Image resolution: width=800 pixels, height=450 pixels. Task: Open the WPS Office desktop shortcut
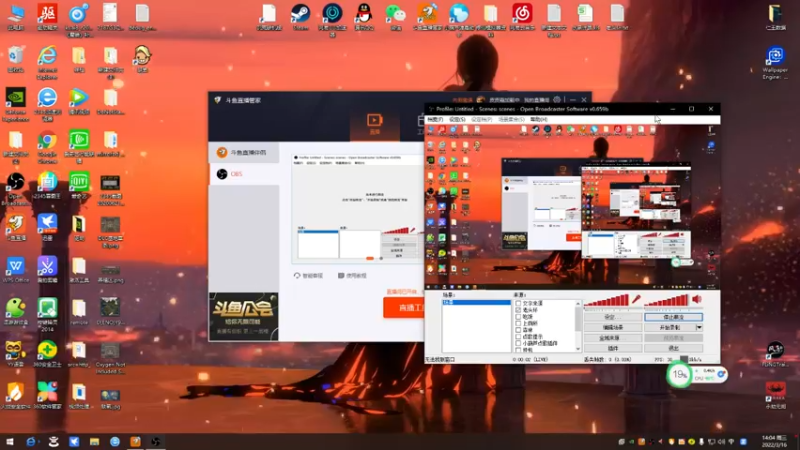click(15, 266)
